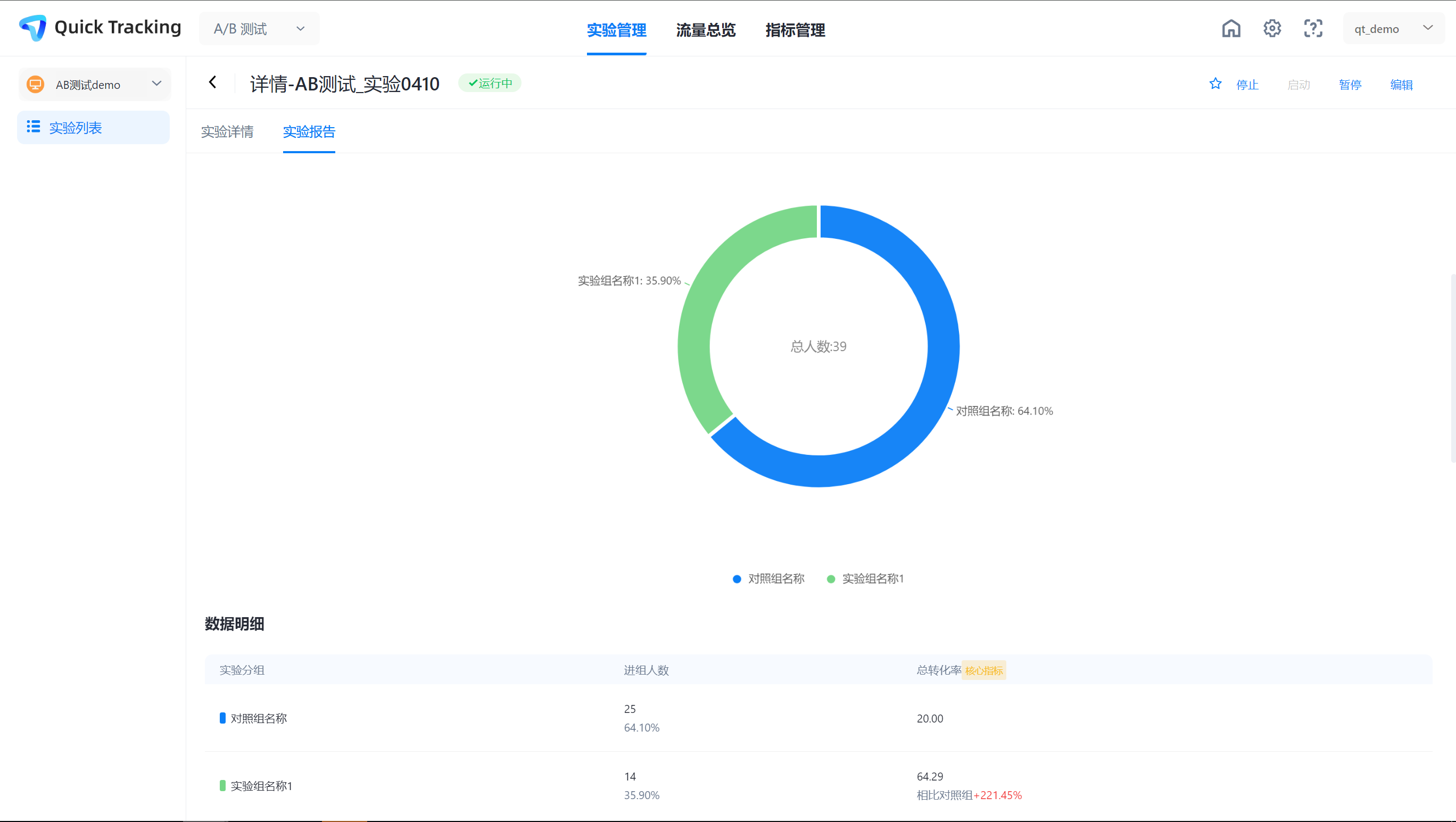Open settings gear icon
1456x822 pixels.
[1272, 28]
